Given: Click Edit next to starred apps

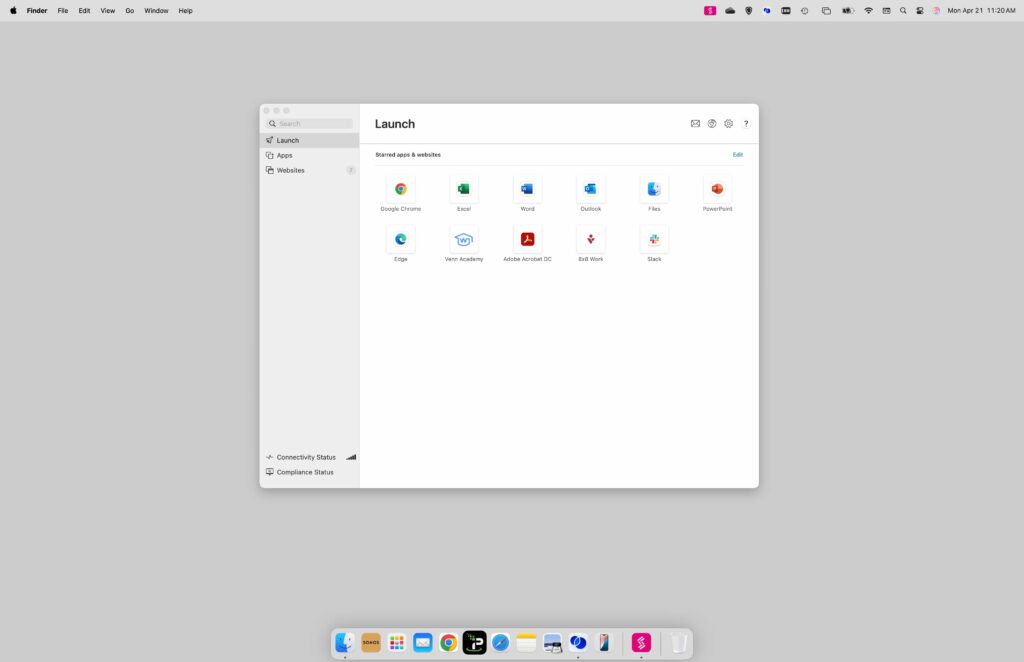Looking at the screenshot, I should point(738,155).
